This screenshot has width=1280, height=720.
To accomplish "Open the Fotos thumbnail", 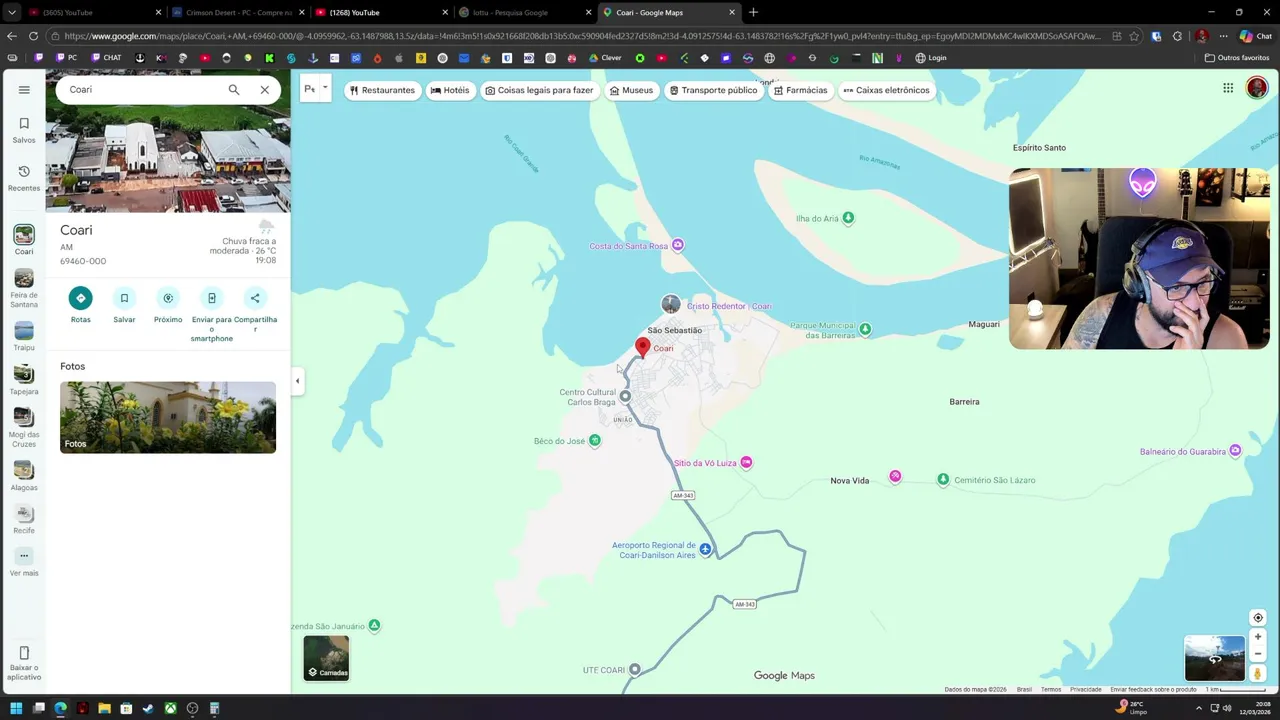I will point(168,417).
